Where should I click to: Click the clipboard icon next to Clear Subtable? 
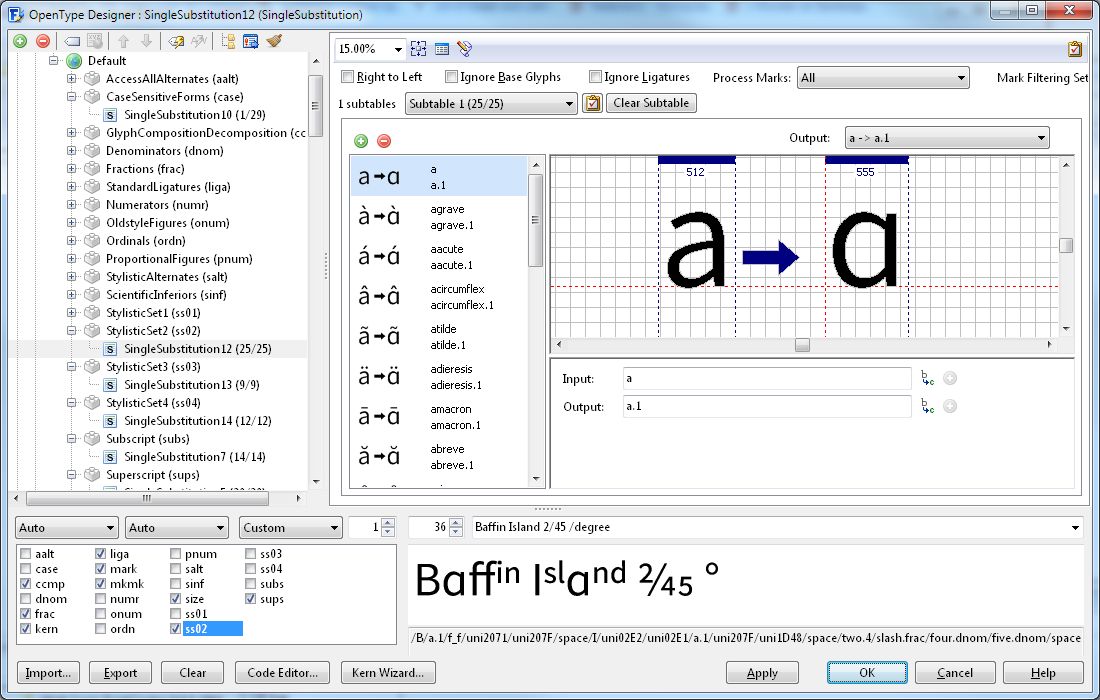click(592, 103)
